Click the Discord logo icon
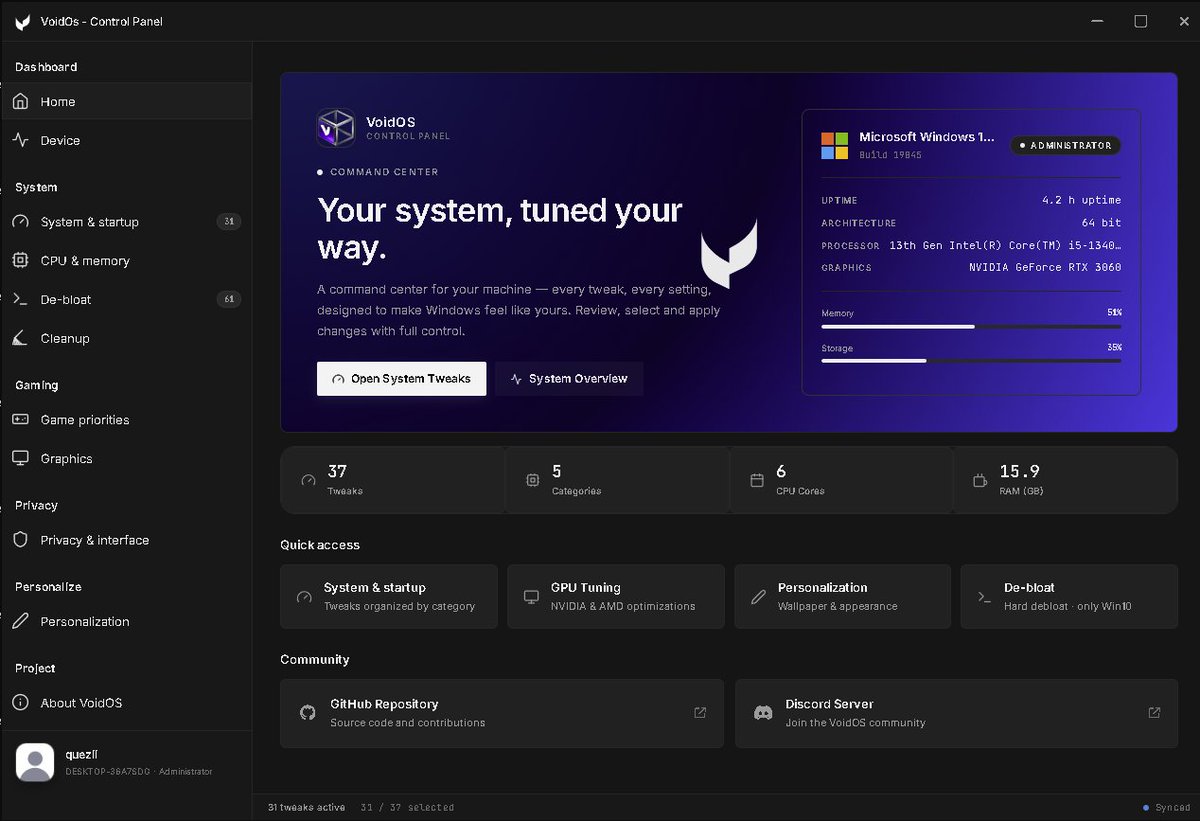 point(763,713)
